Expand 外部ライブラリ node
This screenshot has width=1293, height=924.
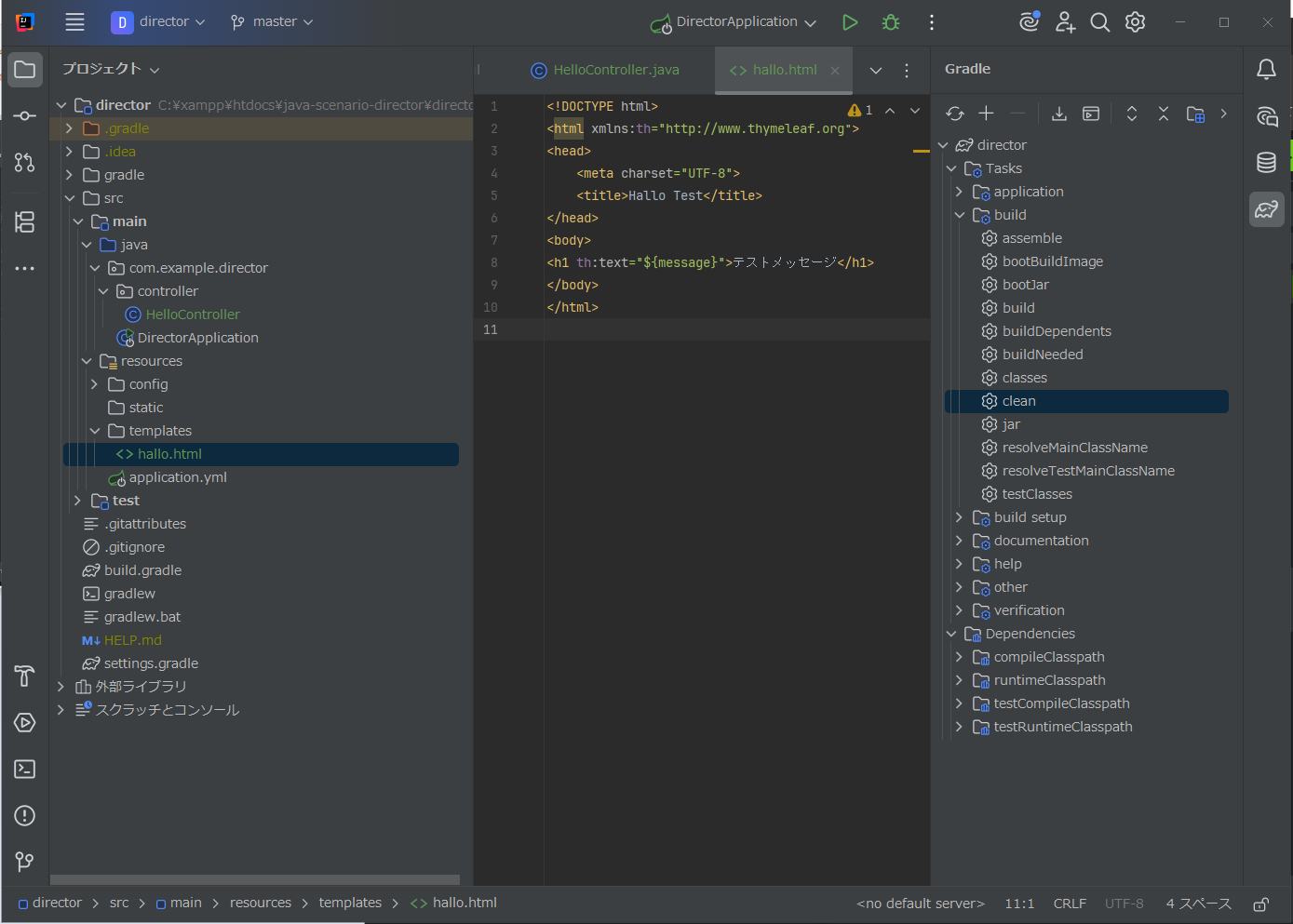pos(61,687)
